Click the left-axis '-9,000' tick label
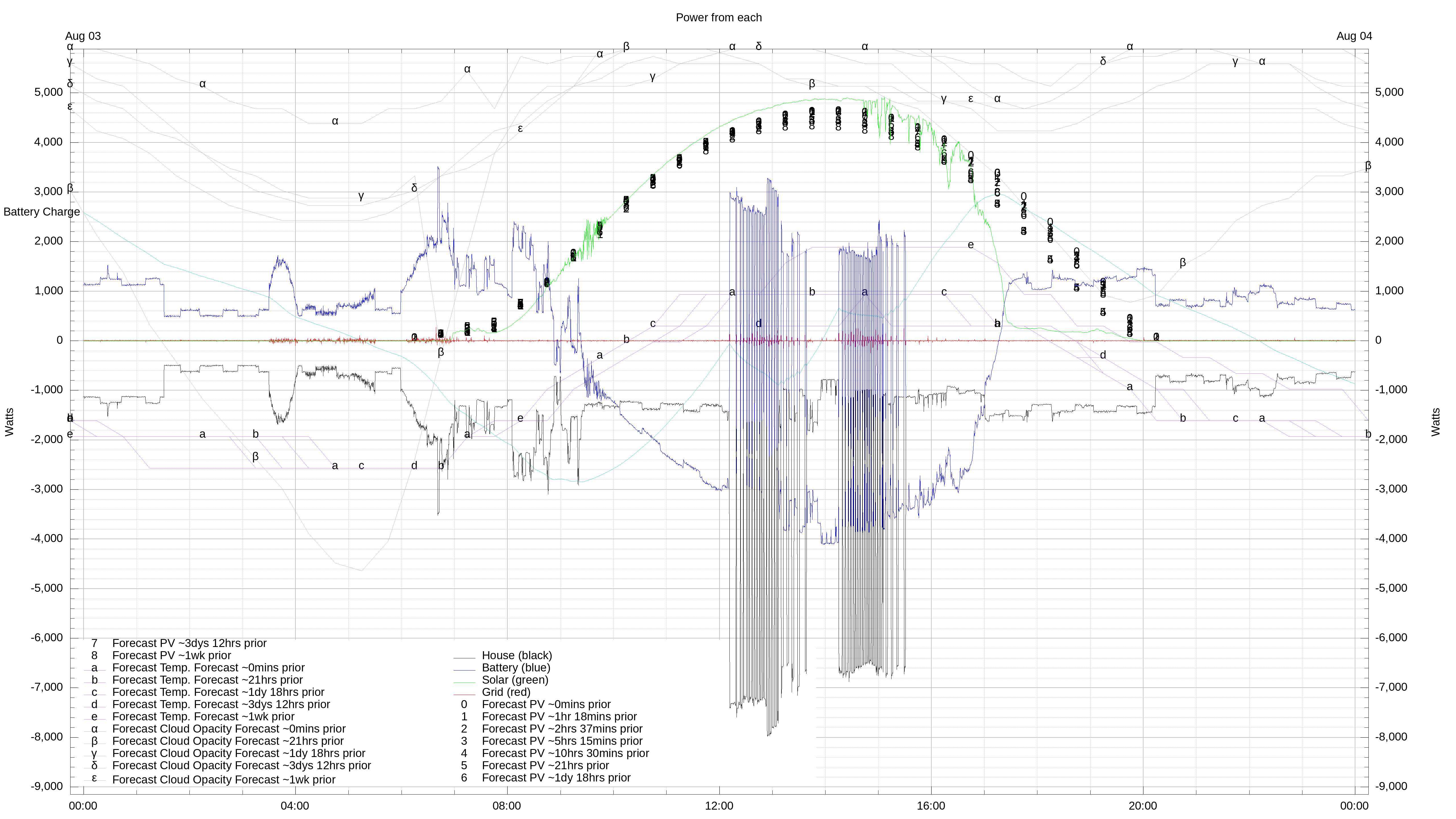1456x819 pixels. tap(47, 787)
